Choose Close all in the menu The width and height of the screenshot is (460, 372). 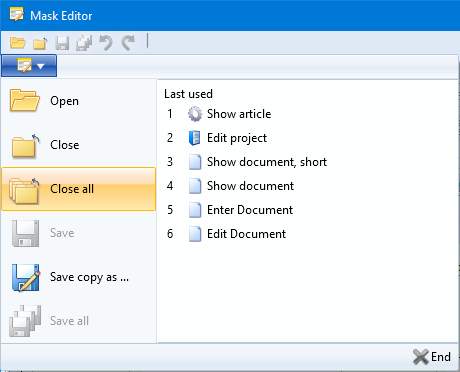(x=79, y=189)
